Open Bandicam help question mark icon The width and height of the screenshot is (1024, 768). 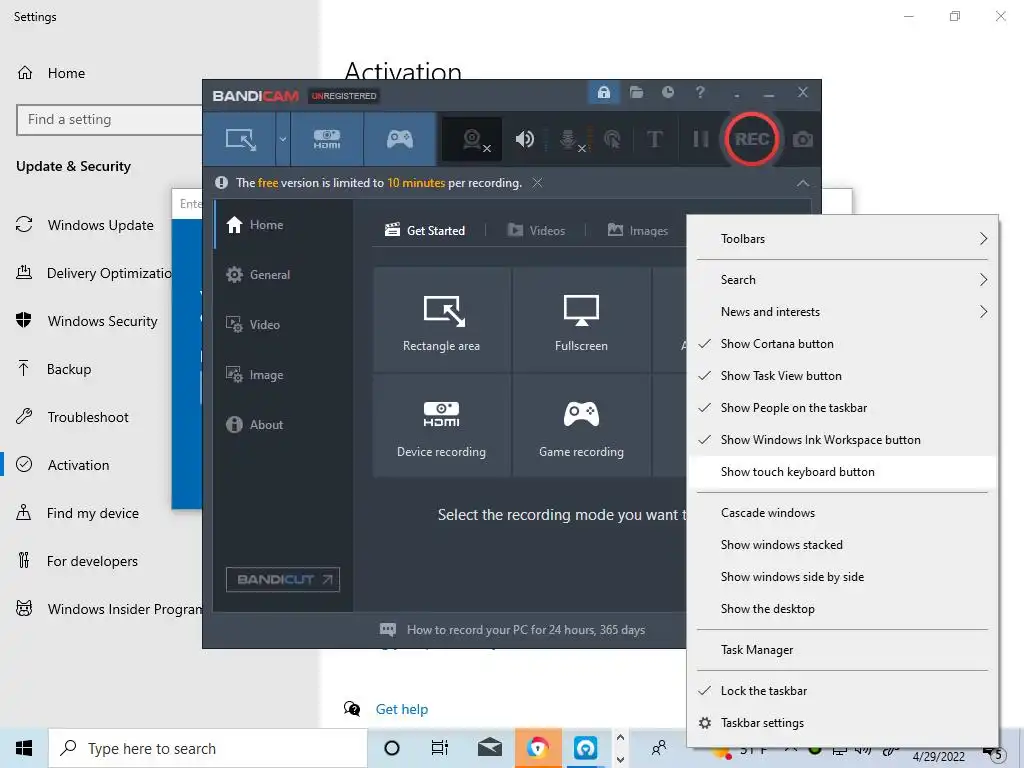700,92
